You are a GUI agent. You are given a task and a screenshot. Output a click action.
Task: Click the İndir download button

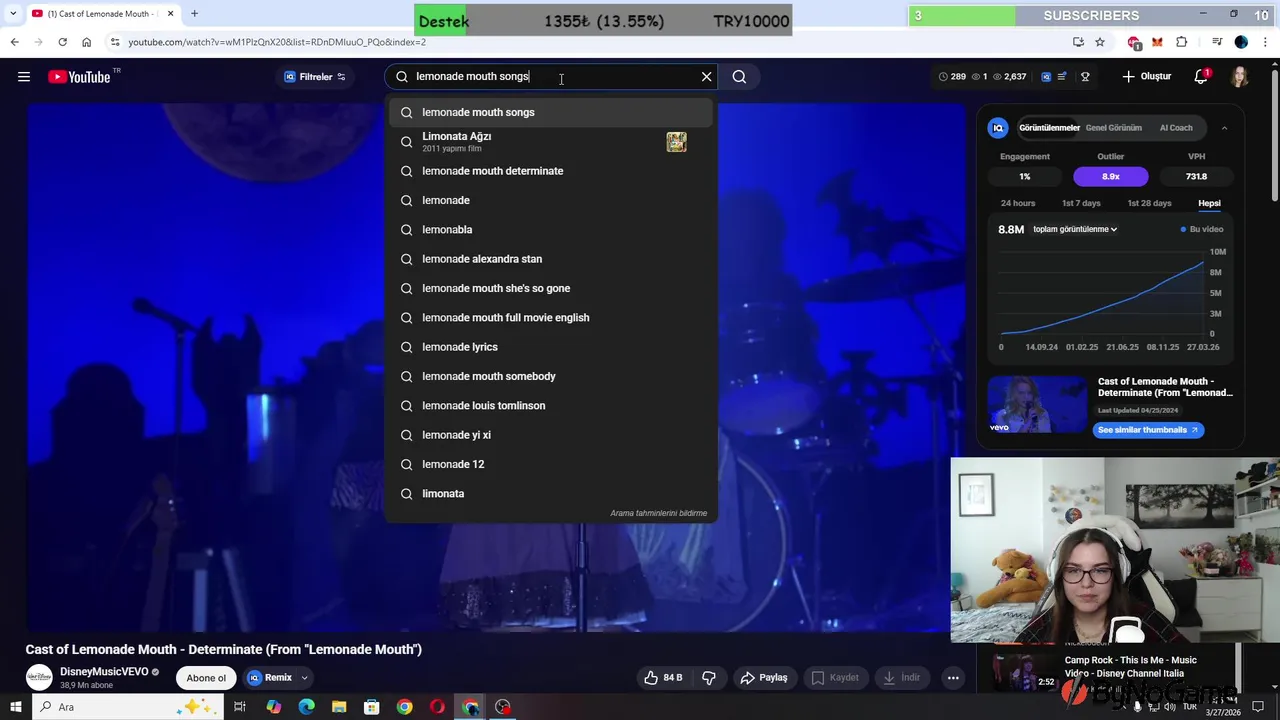(901, 678)
